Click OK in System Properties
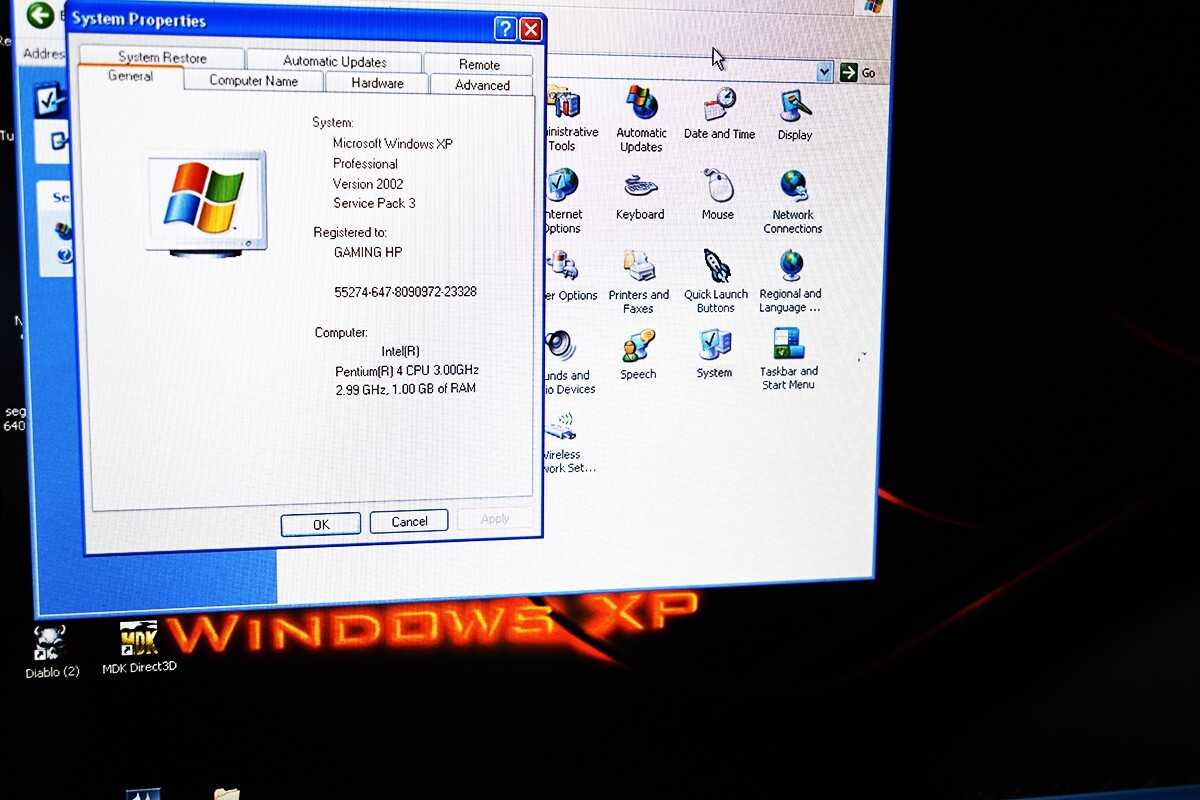Viewport: 1200px width, 800px height. (320, 524)
